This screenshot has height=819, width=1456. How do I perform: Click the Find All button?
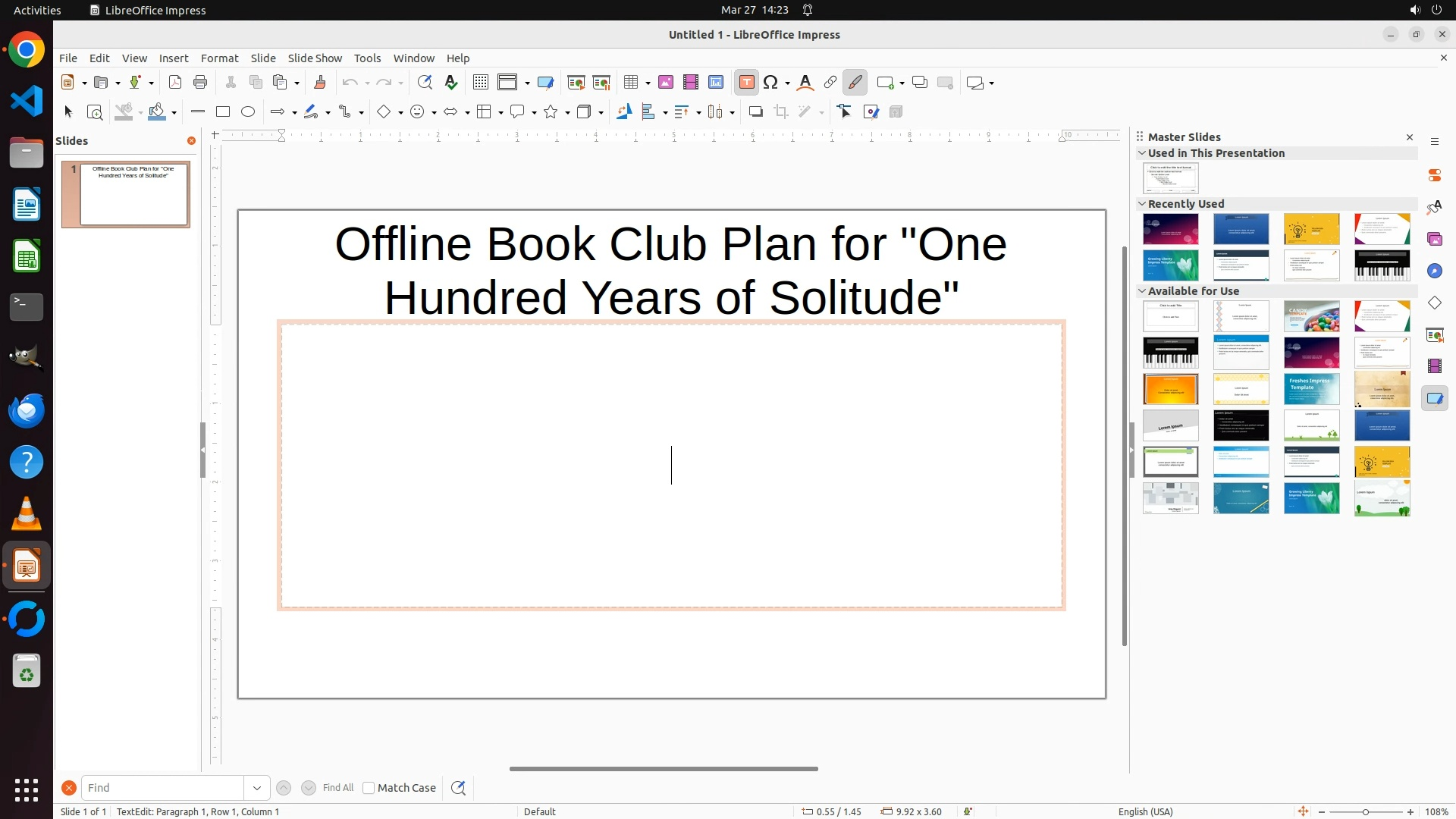[338, 788]
